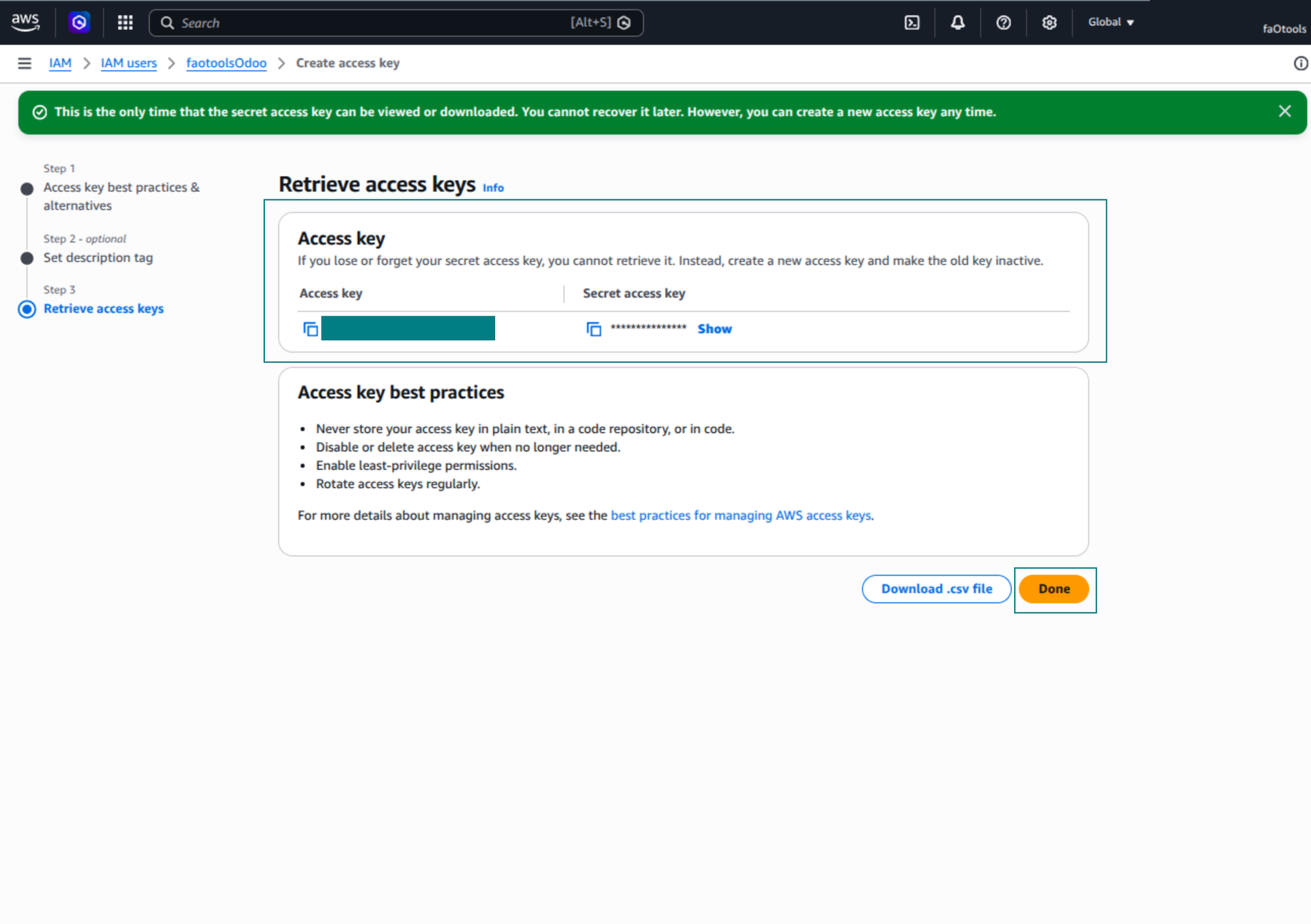
Task: Click the Create access key breadcrumb text
Action: pos(348,63)
